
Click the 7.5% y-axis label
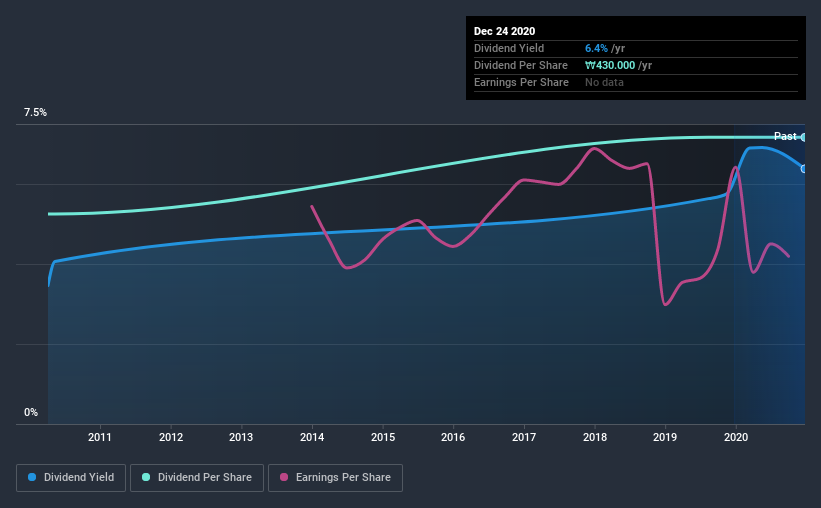tap(35, 113)
